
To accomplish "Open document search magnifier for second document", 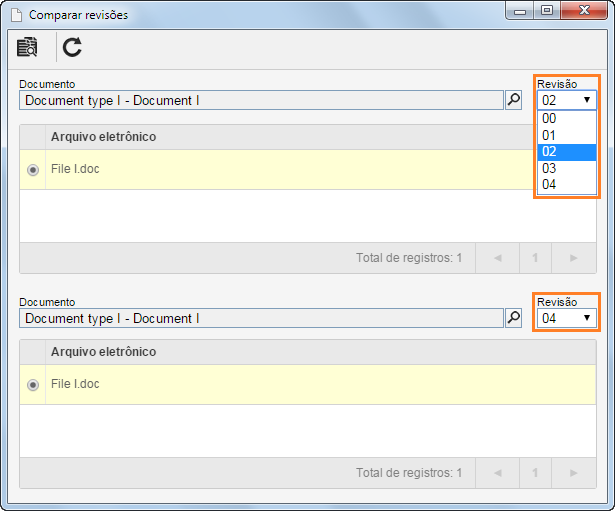I will pos(513,318).
